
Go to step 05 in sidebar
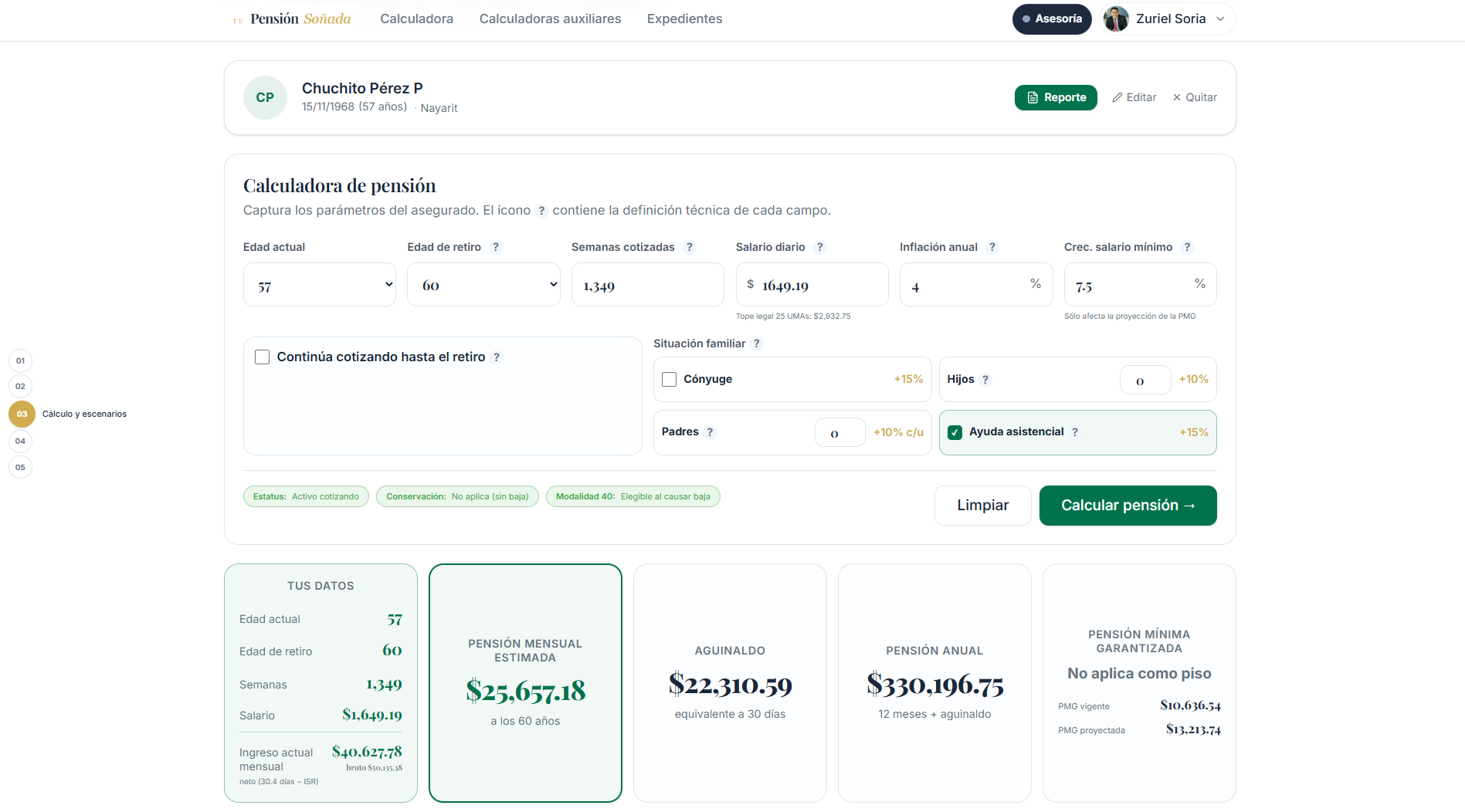point(20,467)
